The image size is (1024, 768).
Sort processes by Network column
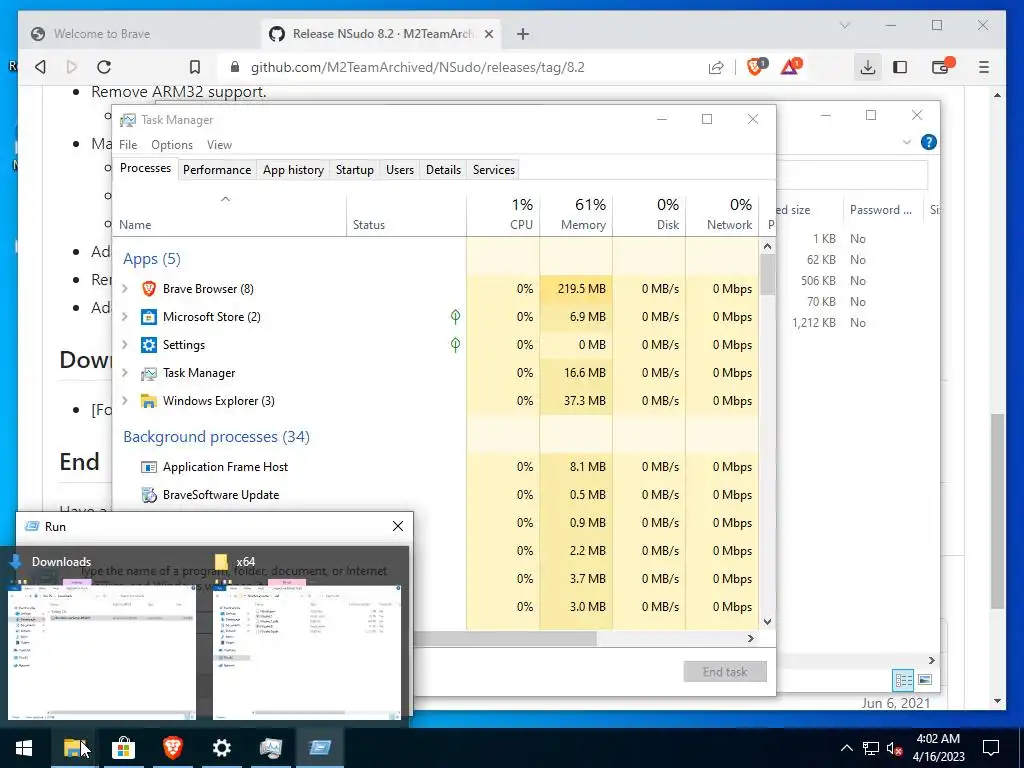point(722,214)
